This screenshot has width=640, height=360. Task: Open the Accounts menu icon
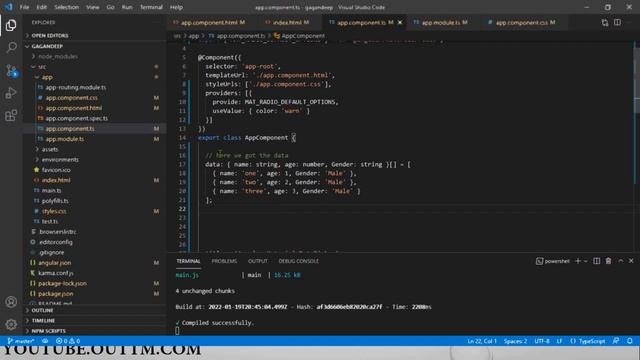(x=11, y=302)
